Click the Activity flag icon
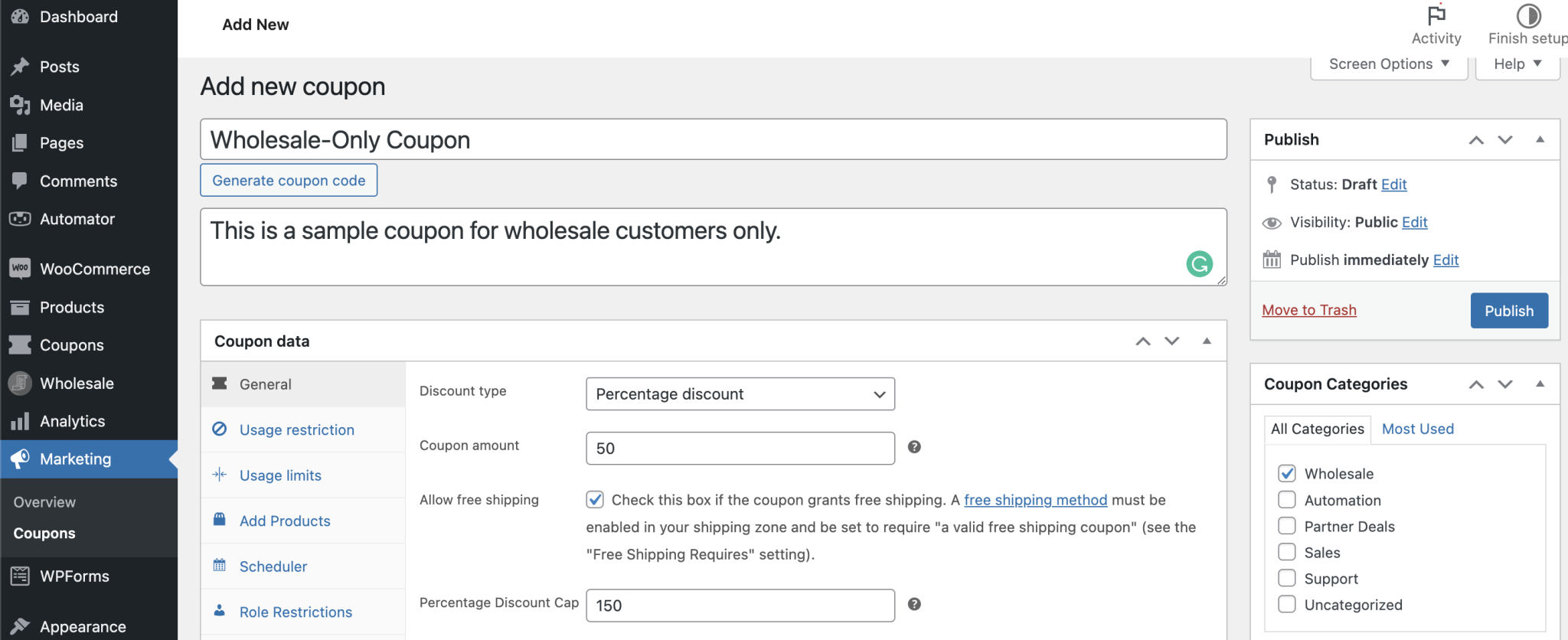The width and height of the screenshot is (1568, 640). (x=1436, y=15)
